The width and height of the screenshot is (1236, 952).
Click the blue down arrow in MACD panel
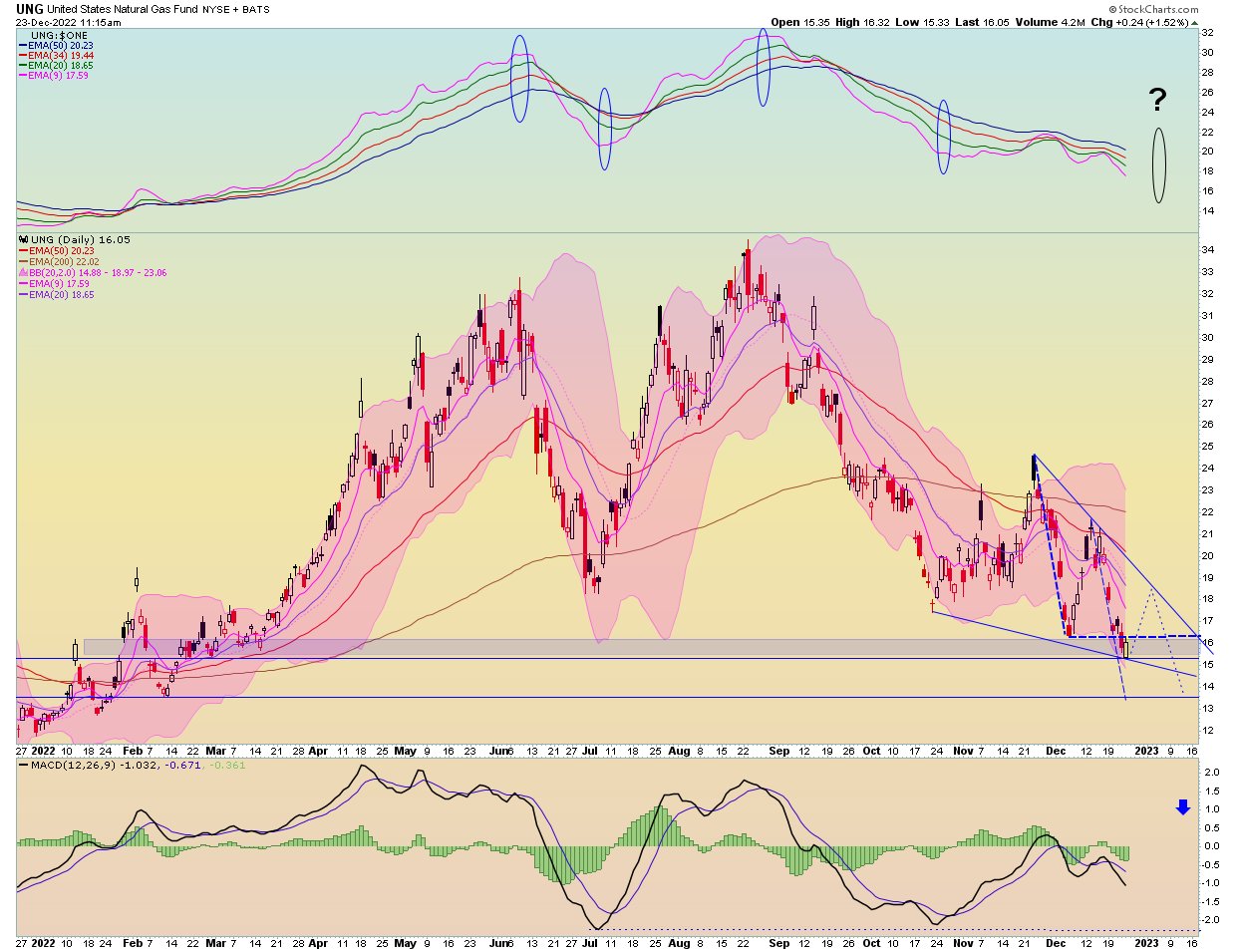(x=1183, y=807)
